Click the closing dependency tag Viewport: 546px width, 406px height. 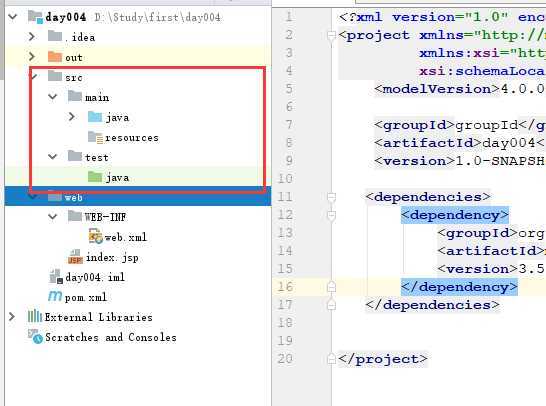pos(459,287)
